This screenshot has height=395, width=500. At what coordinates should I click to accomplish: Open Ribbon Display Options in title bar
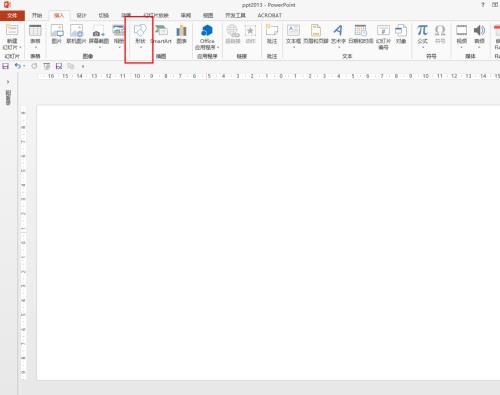pyautogui.click(x=495, y=5)
